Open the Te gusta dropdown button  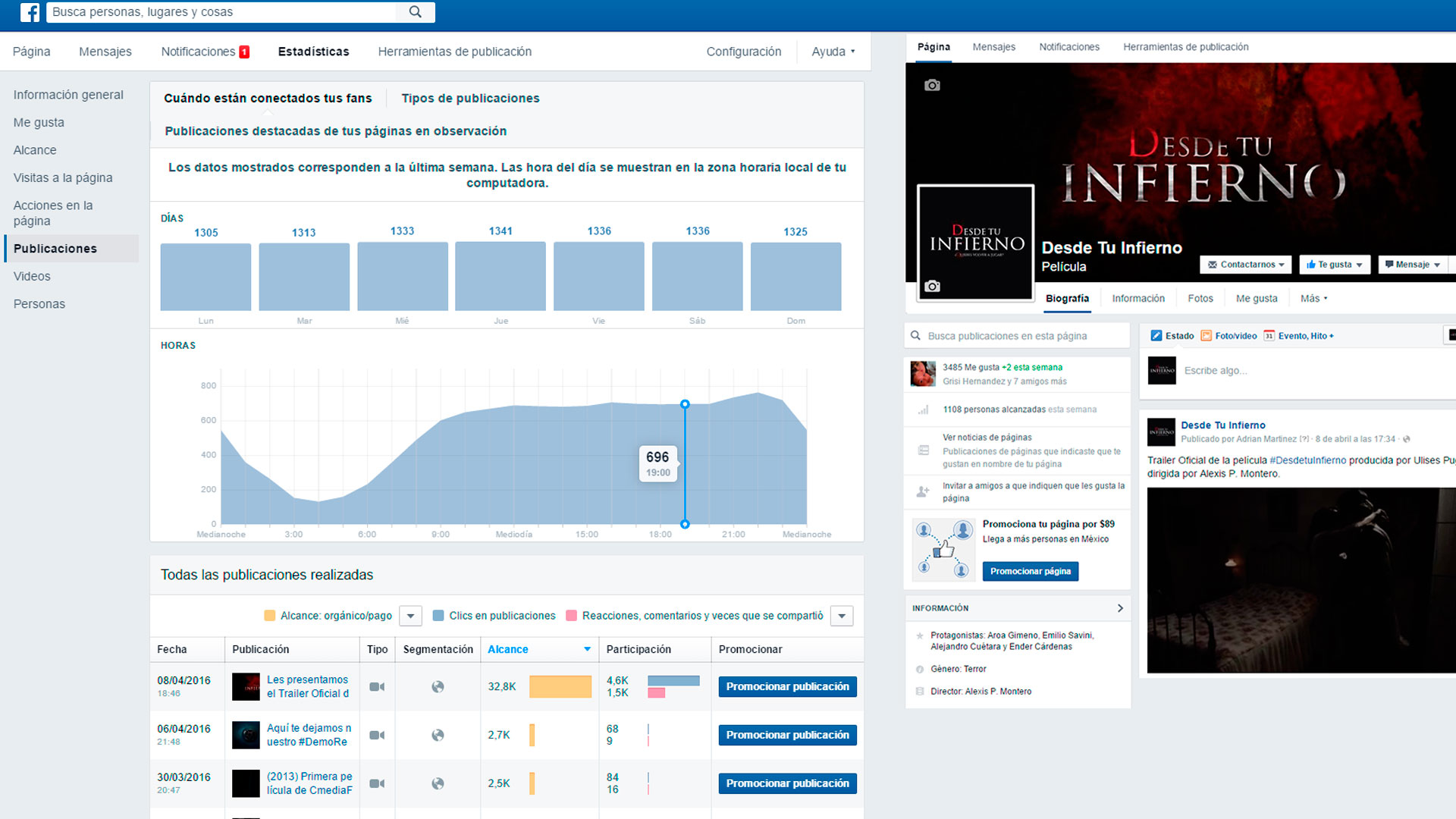tap(1335, 265)
